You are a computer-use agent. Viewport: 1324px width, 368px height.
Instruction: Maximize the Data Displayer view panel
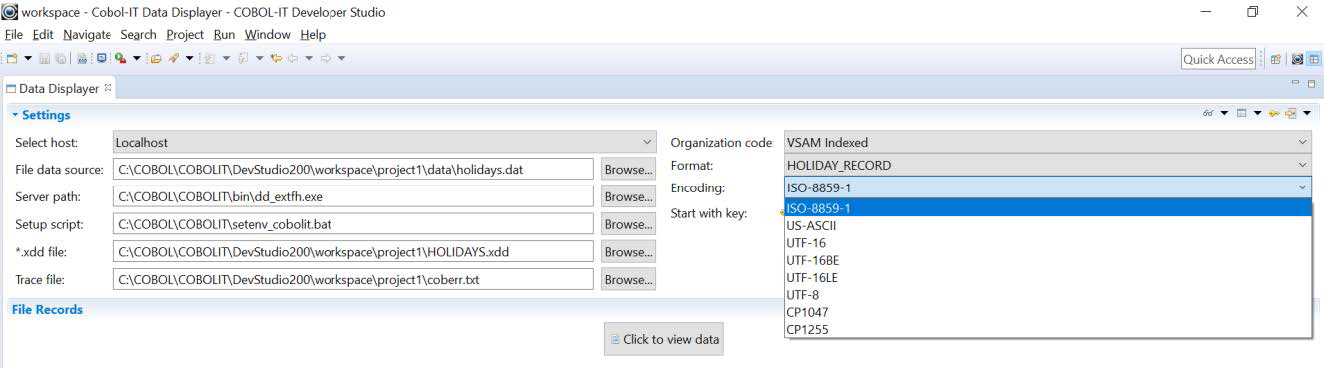tap(1311, 84)
